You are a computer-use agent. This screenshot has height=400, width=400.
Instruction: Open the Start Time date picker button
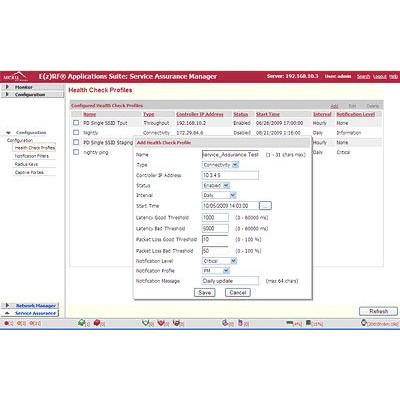click(265, 206)
